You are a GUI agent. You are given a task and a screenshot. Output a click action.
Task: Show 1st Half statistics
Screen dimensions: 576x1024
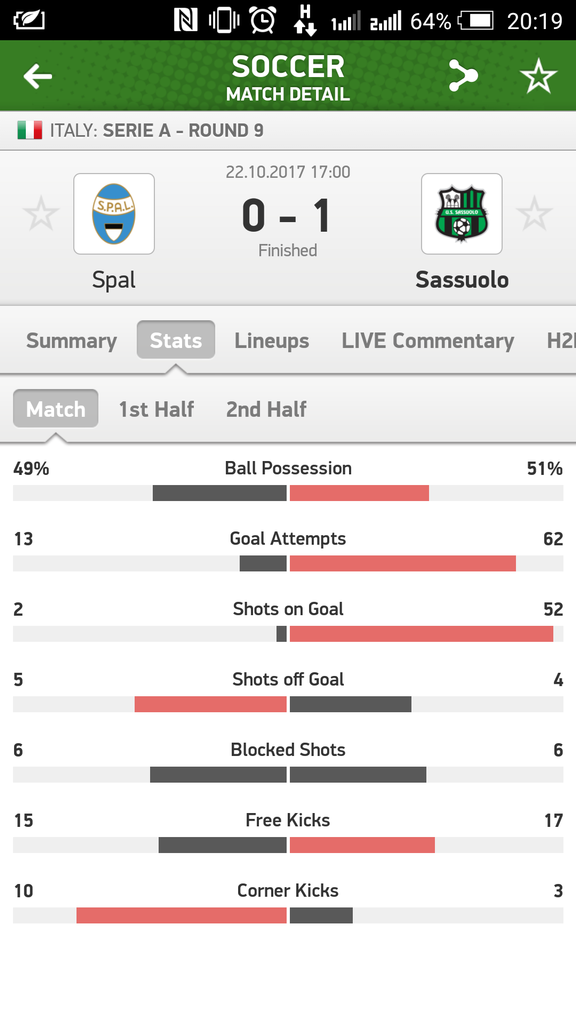click(x=156, y=409)
